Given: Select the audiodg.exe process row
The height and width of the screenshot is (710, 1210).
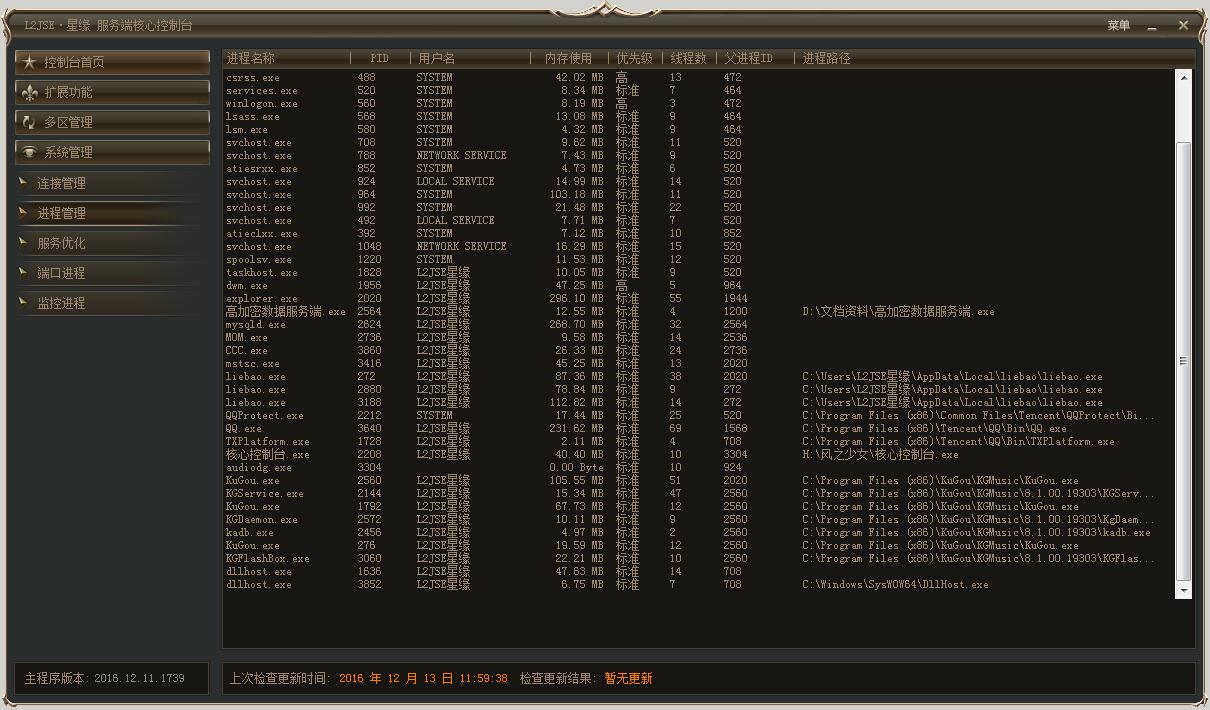Looking at the screenshot, I should [697, 467].
